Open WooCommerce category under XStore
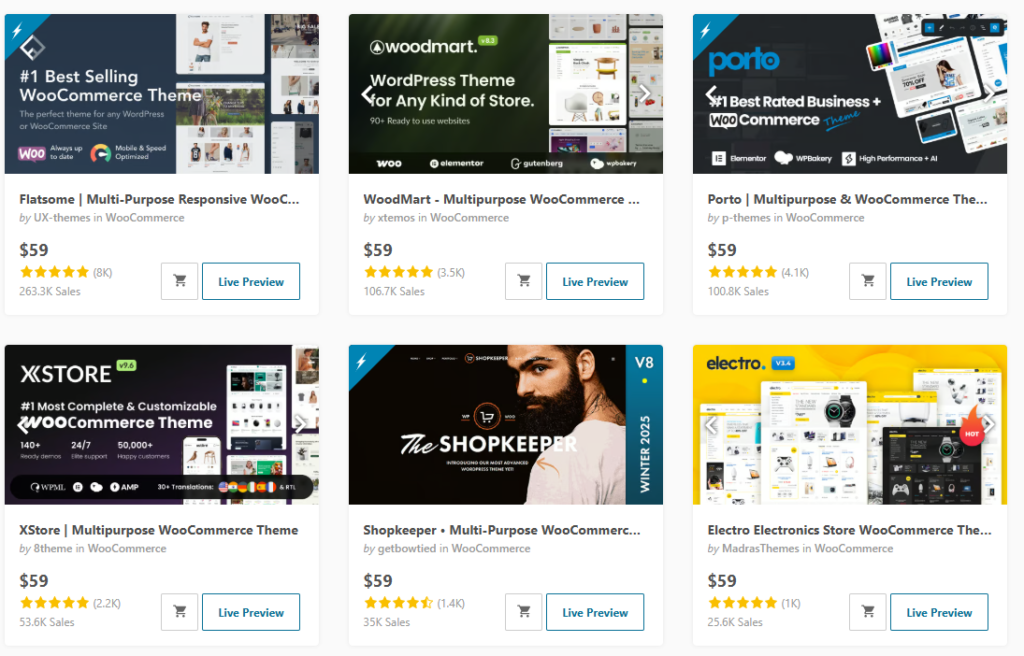Screen dimensions: 1024x656 [x=127, y=548]
